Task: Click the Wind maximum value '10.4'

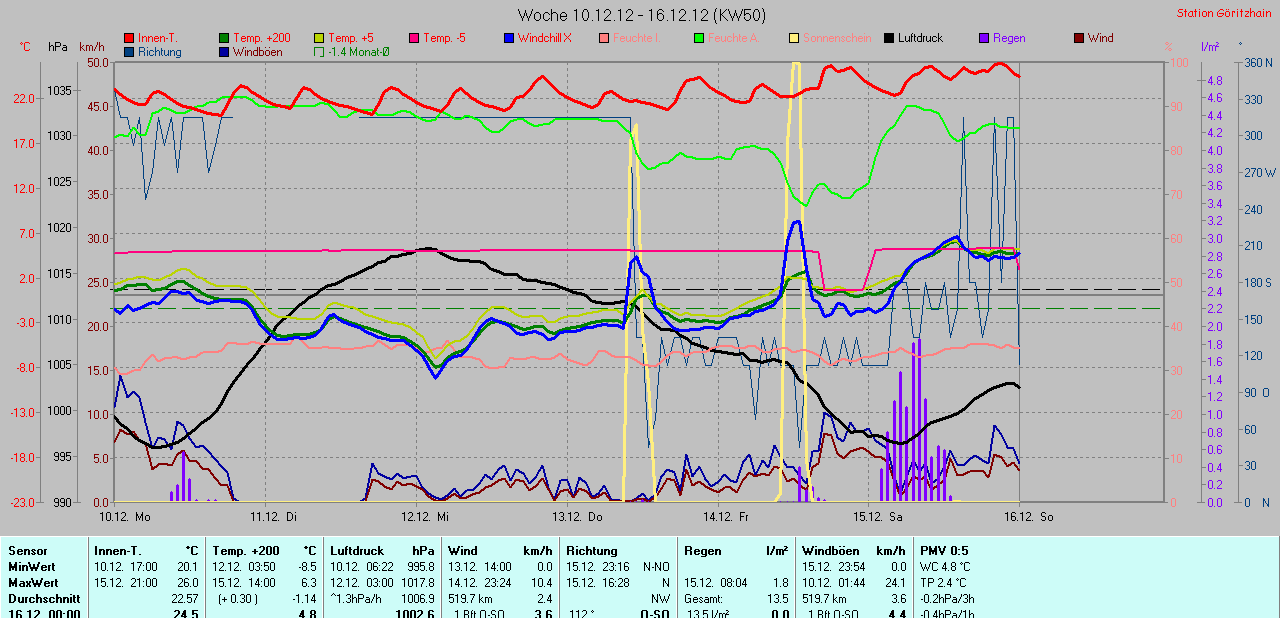Action: click(x=541, y=582)
